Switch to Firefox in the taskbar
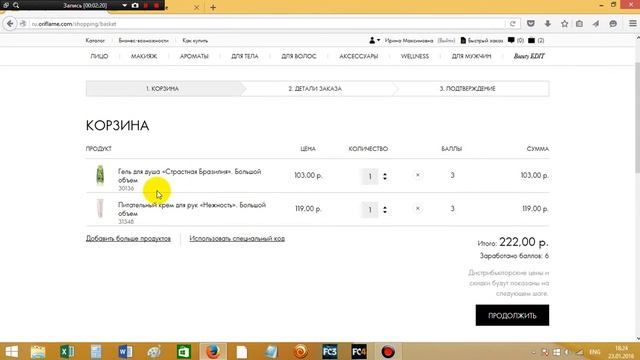 coord(213,351)
